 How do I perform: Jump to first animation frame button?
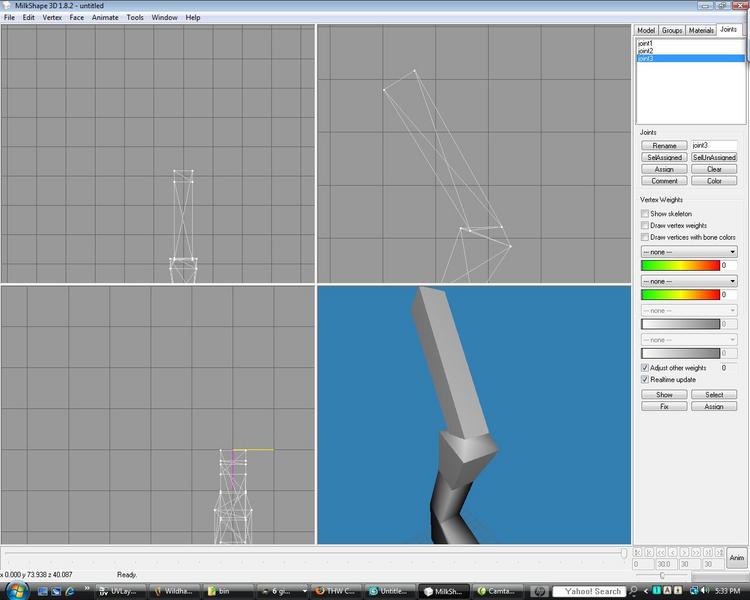(x=637, y=552)
